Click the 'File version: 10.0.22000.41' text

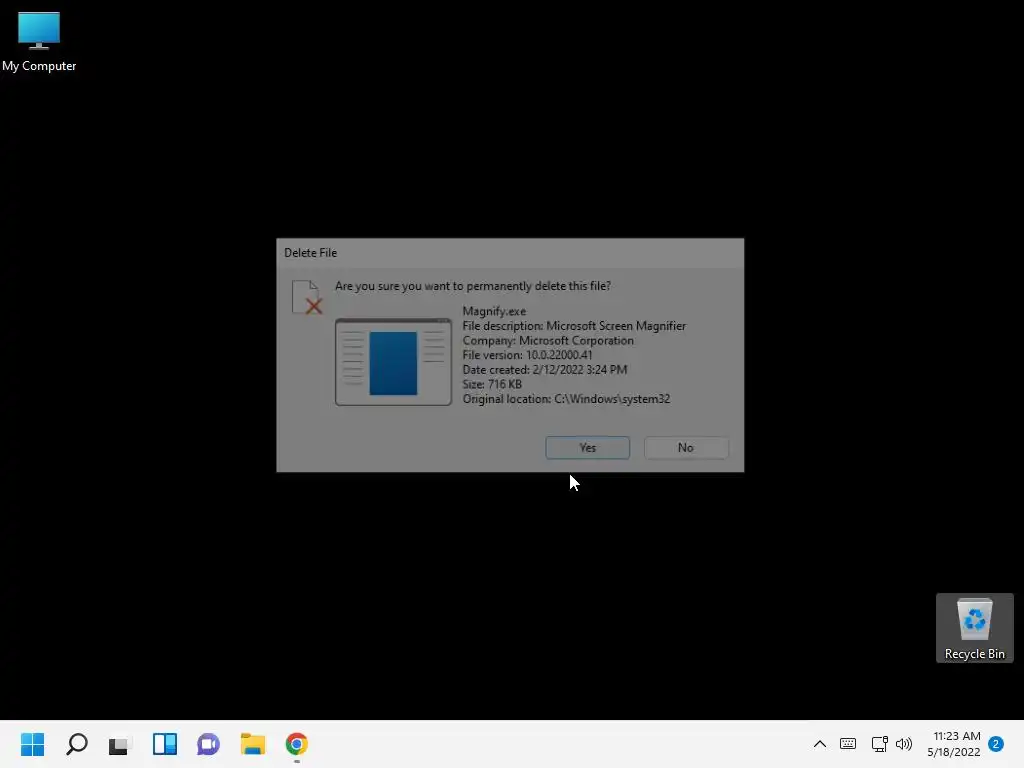click(x=527, y=355)
